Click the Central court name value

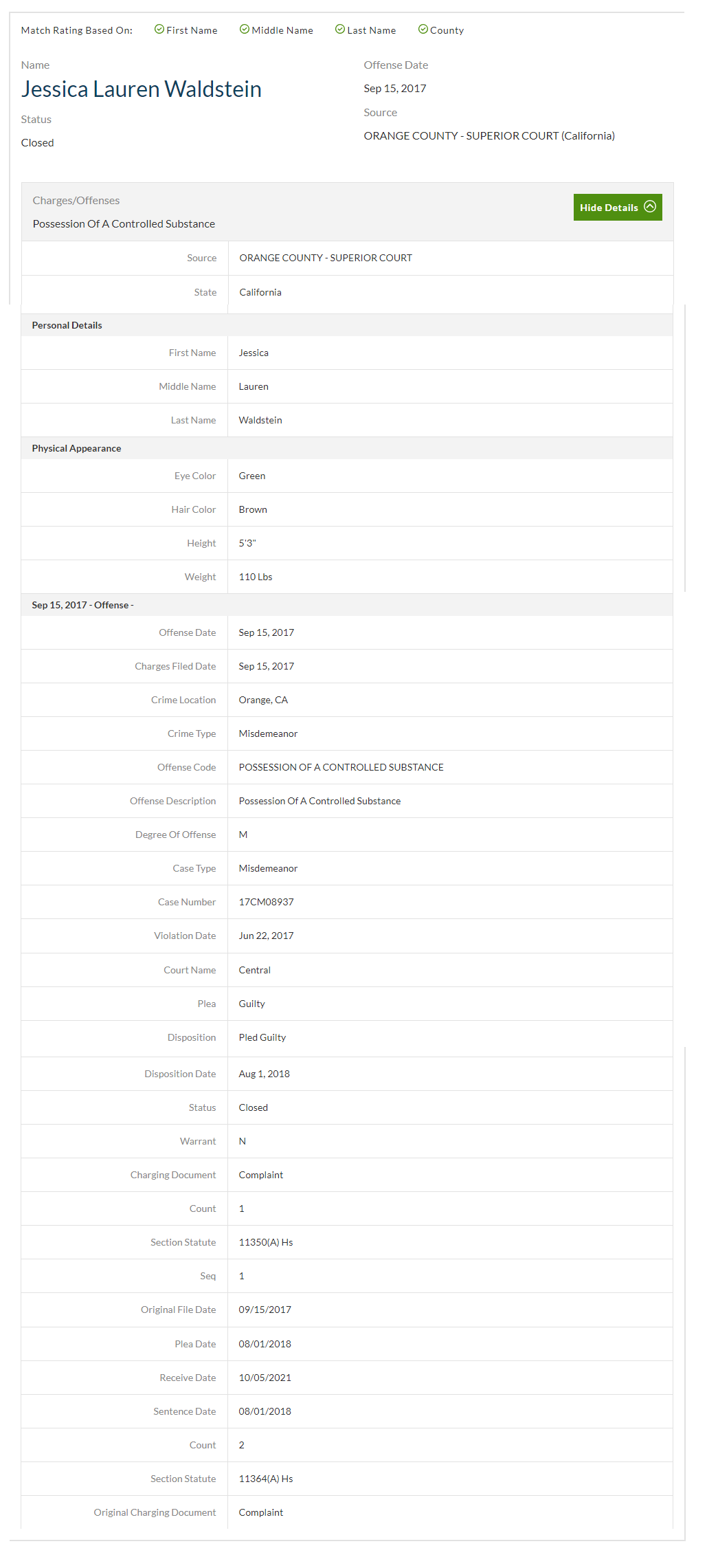254,970
